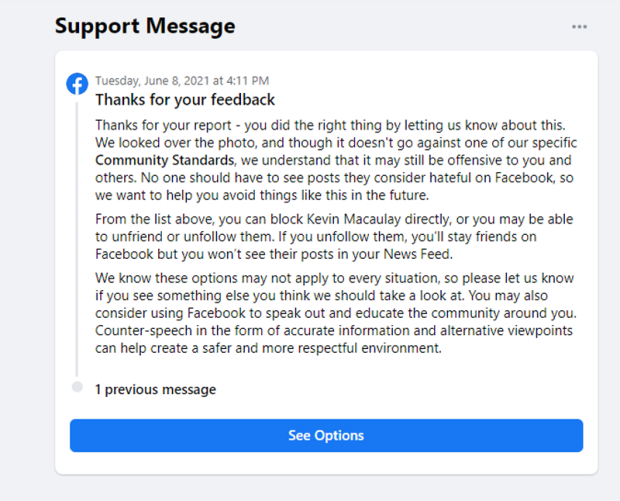Image resolution: width=620 pixels, height=501 pixels.
Task: Click the Thanks for your feedback heading
Action: pyautogui.click(x=185, y=100)
